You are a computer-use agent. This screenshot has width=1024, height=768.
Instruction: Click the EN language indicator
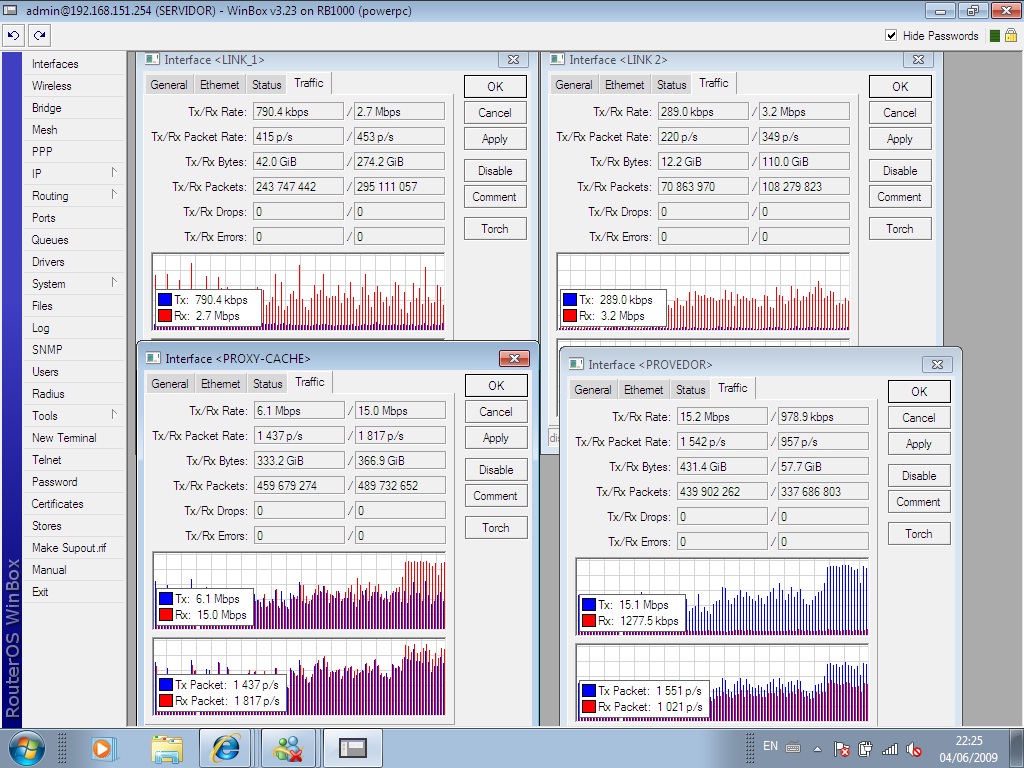(x=771, y=746)
